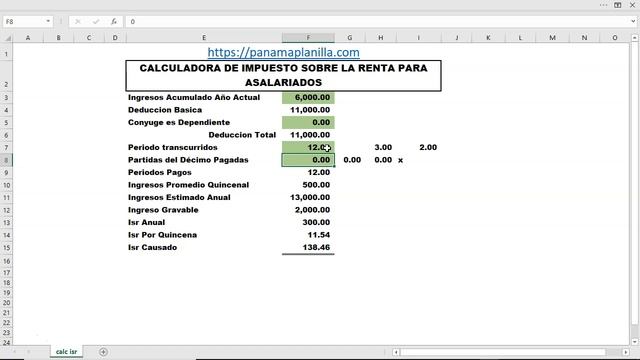Select Isr Causado value 138.46
The width and height of the screenshot is (640, 360).
coord(308,247)
